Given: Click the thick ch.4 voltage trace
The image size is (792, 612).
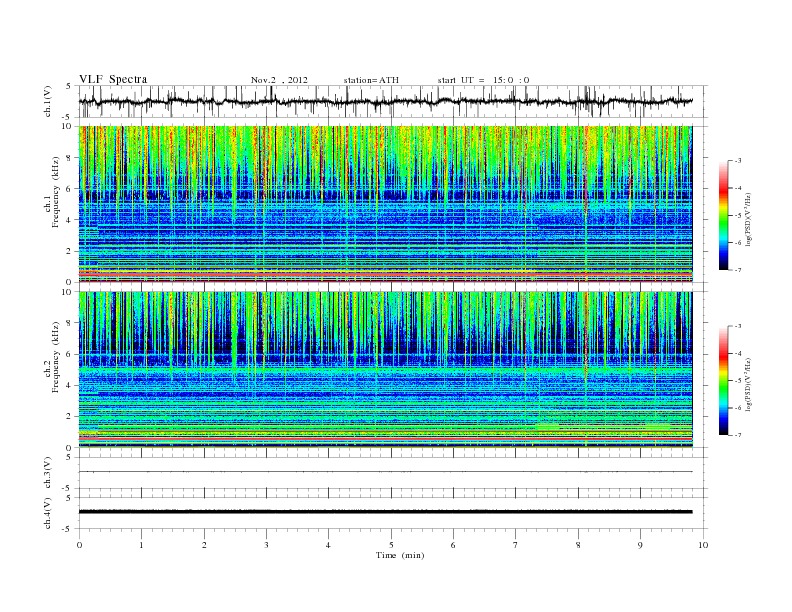Looking at the screenshot, I should point(385,512).
